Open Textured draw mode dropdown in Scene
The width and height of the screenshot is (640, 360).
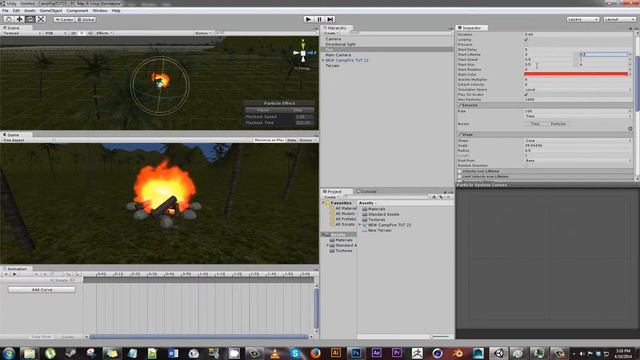21,33
